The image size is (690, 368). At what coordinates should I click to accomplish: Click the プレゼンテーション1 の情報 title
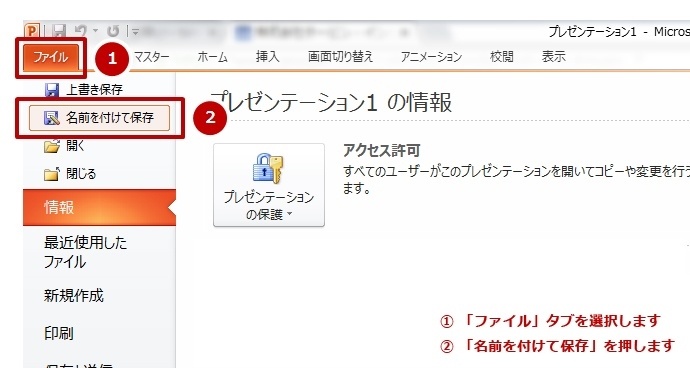click(x=331, y=103)
